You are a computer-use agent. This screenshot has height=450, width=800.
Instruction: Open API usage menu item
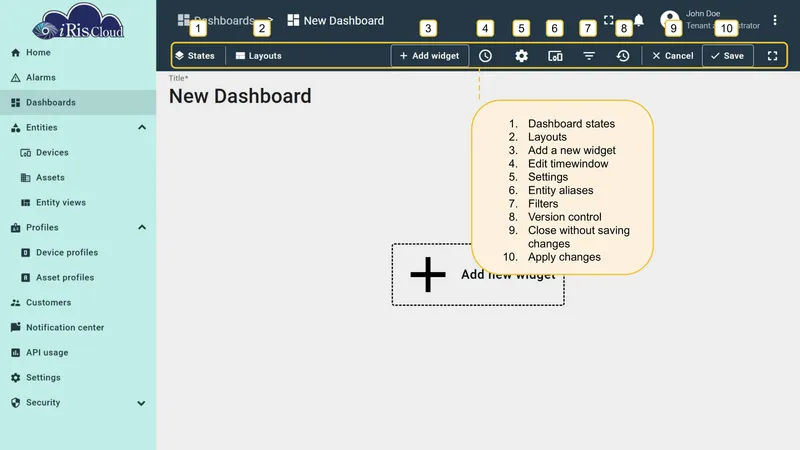78,353
